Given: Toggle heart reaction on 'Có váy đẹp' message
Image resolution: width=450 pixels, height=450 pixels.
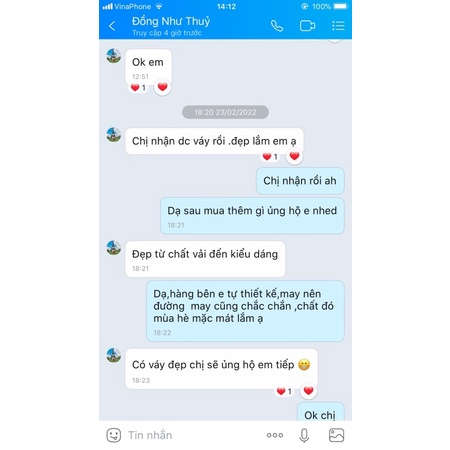Looking at the screenshot, I should click(308, 391).
